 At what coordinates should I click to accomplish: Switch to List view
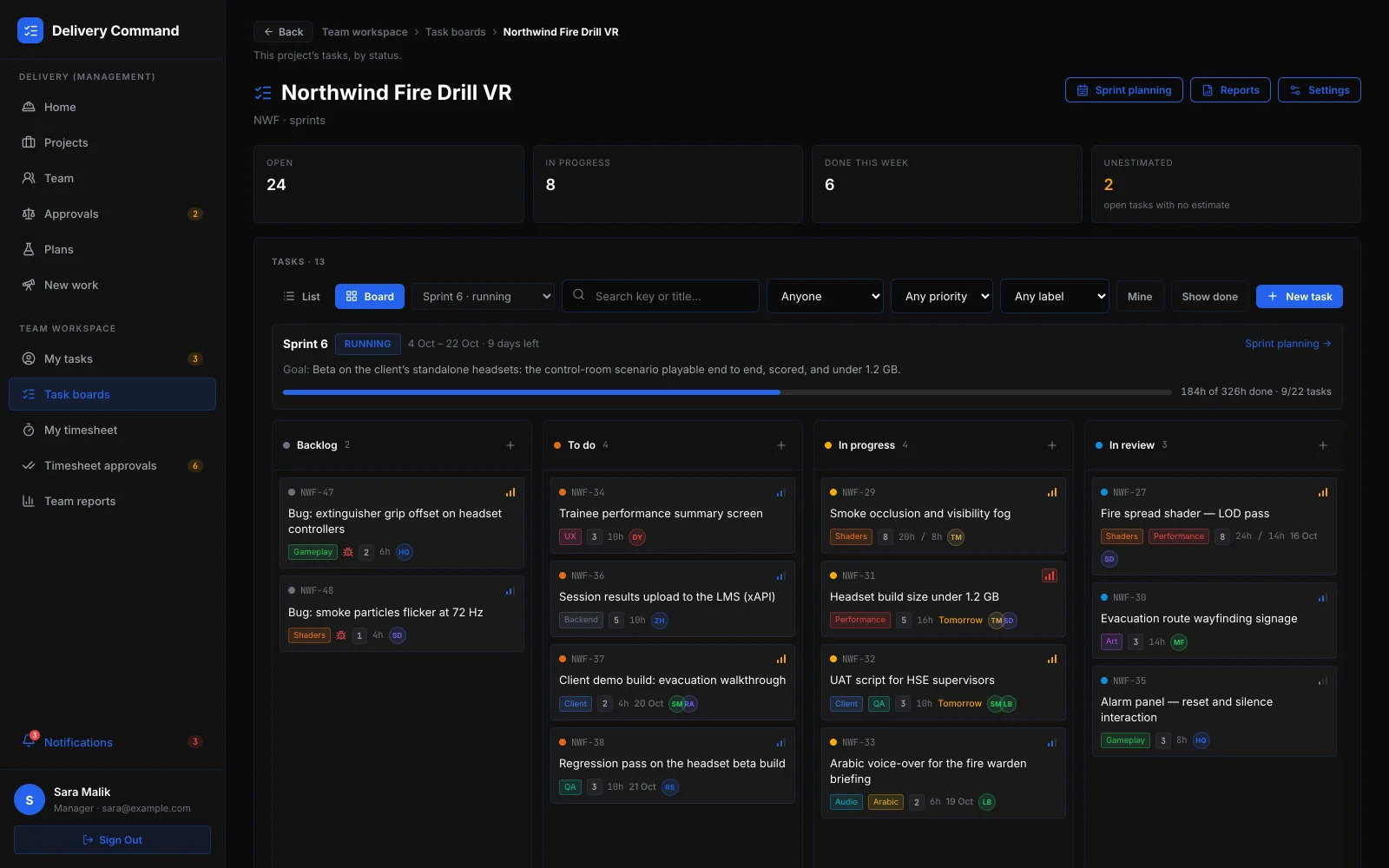pos(301,296)
